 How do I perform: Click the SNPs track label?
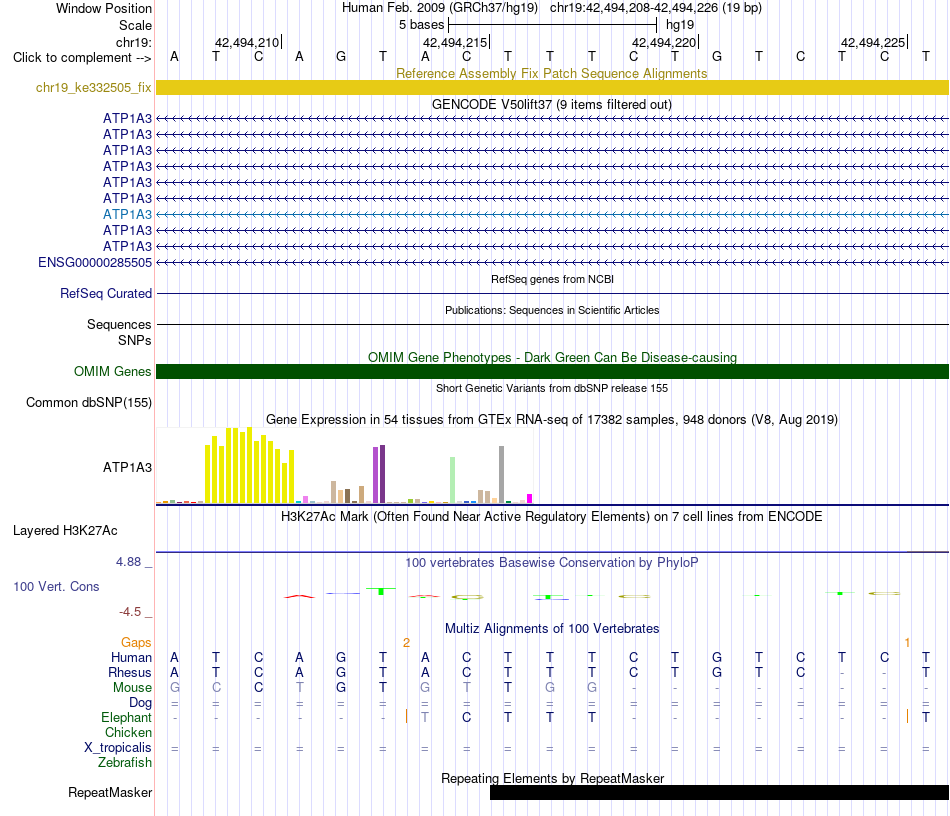coord(135,340)
